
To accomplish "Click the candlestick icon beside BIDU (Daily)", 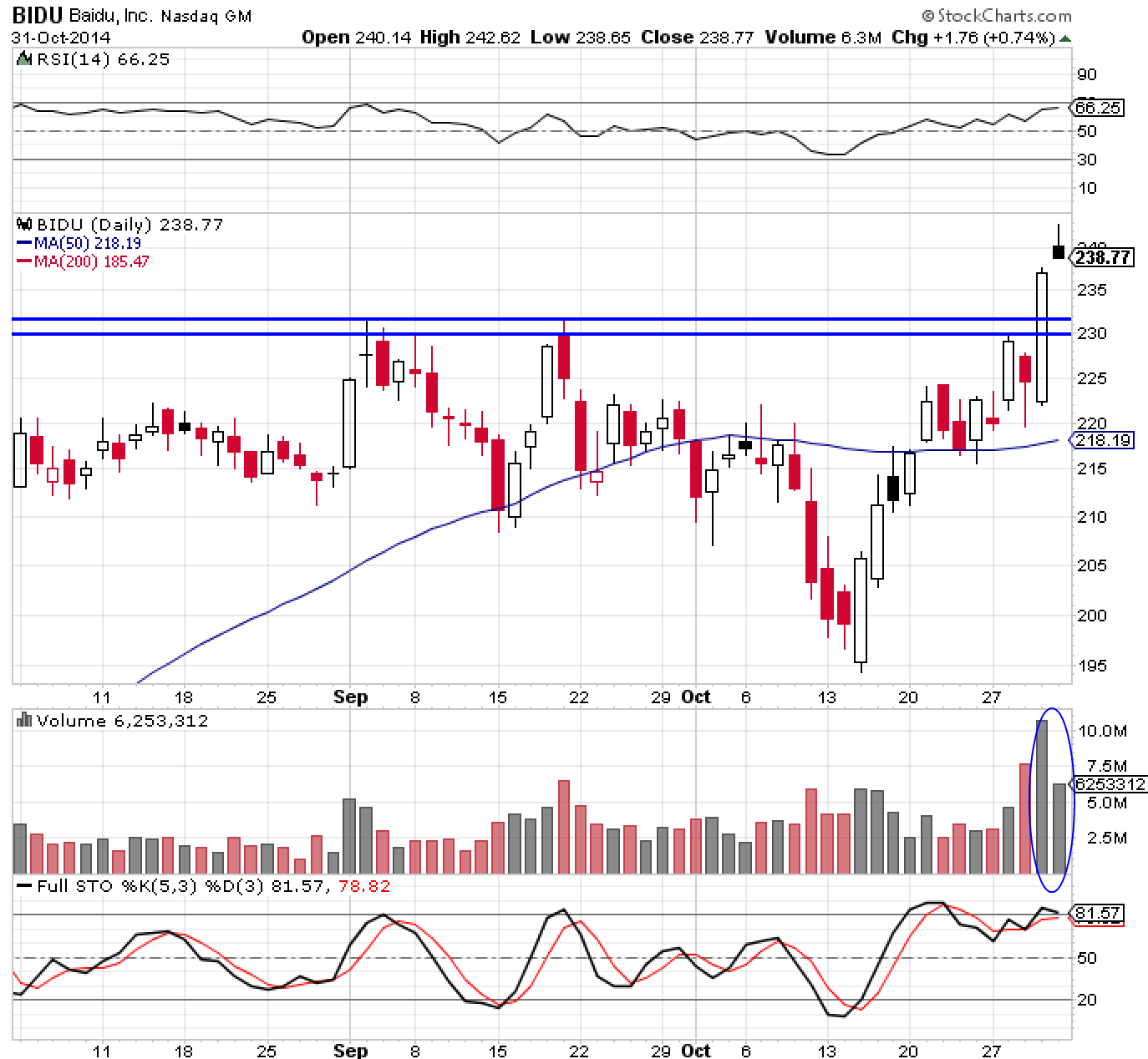I will (24, 225).
